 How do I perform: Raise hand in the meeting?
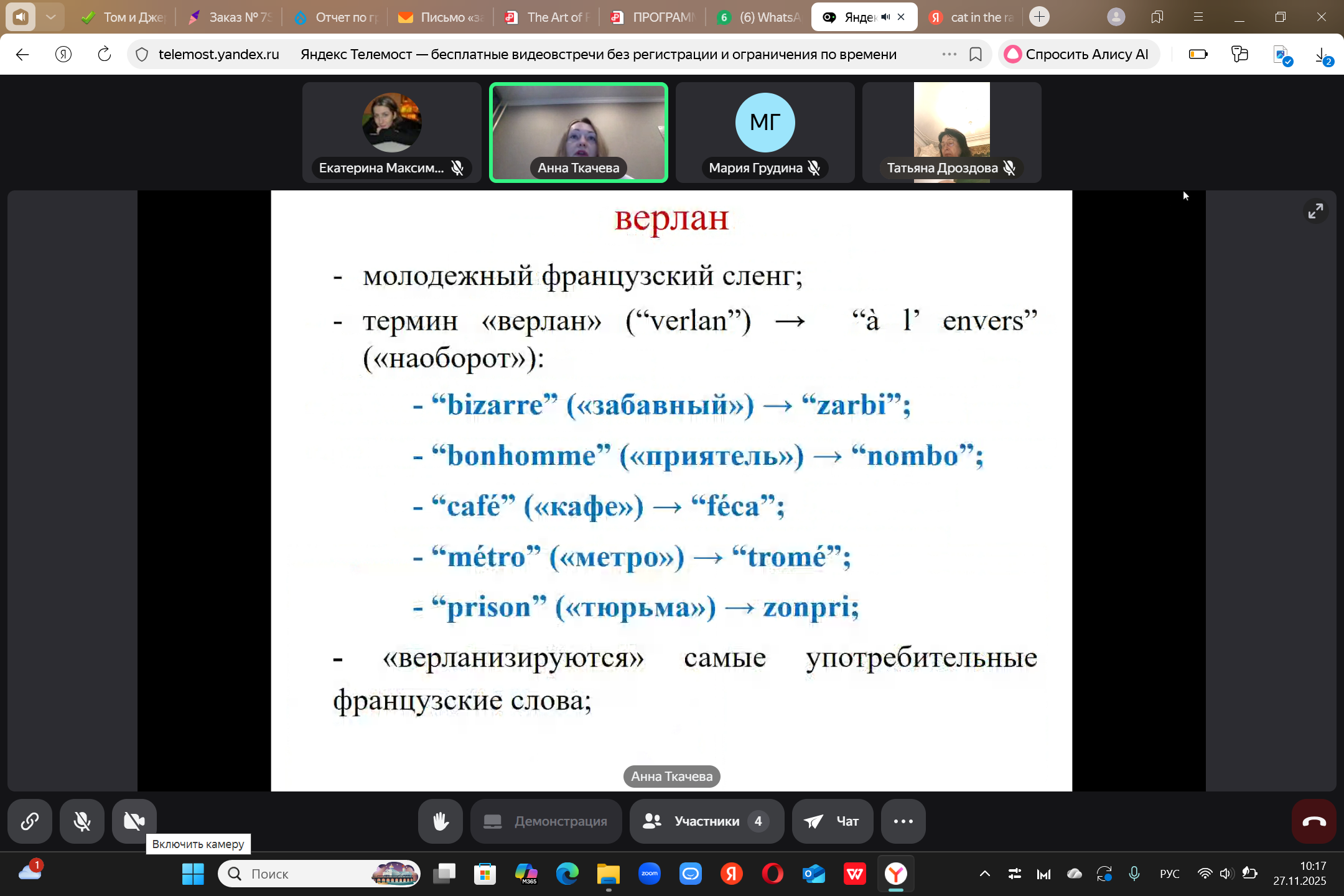click(441, 821)
